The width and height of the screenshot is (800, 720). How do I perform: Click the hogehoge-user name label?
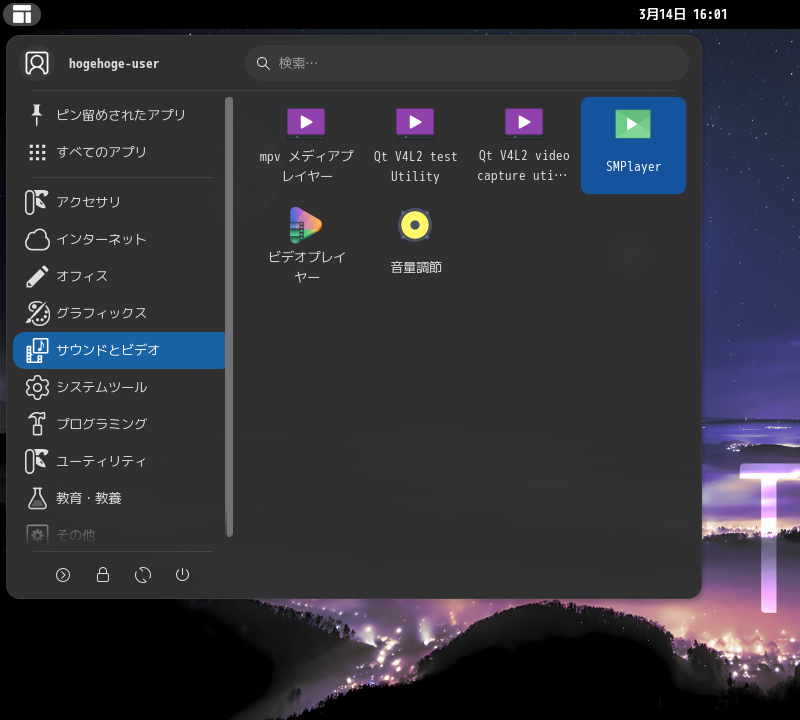114,63
